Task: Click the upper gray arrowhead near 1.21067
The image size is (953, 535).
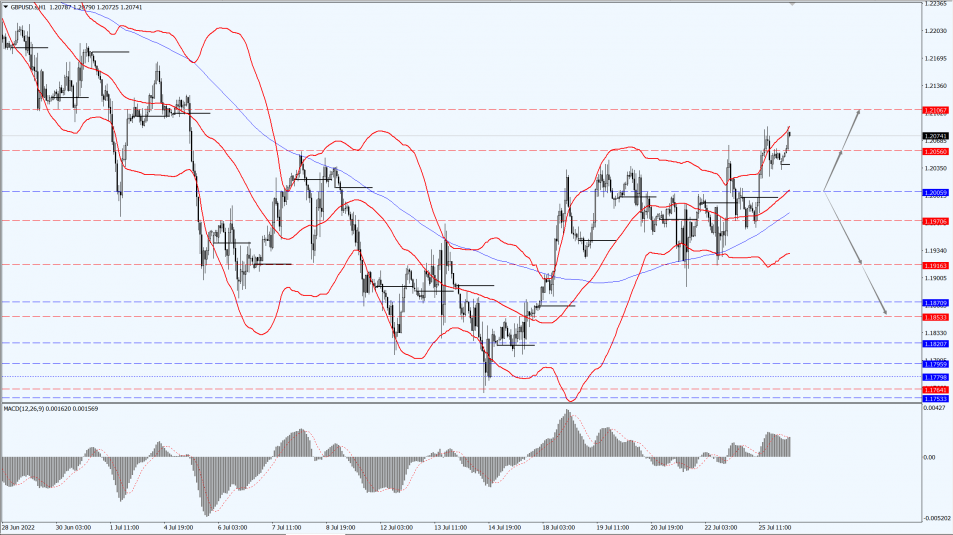Action: point(857,112)
